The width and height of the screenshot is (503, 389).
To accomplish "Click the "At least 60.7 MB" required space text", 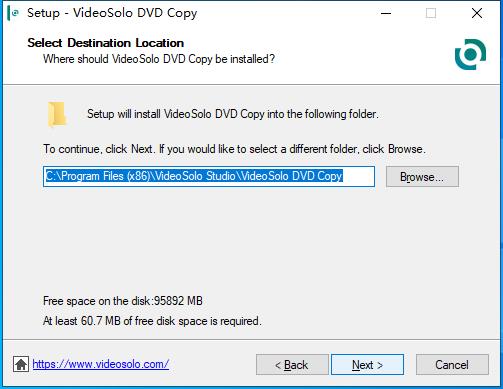I will click(152, 321).
